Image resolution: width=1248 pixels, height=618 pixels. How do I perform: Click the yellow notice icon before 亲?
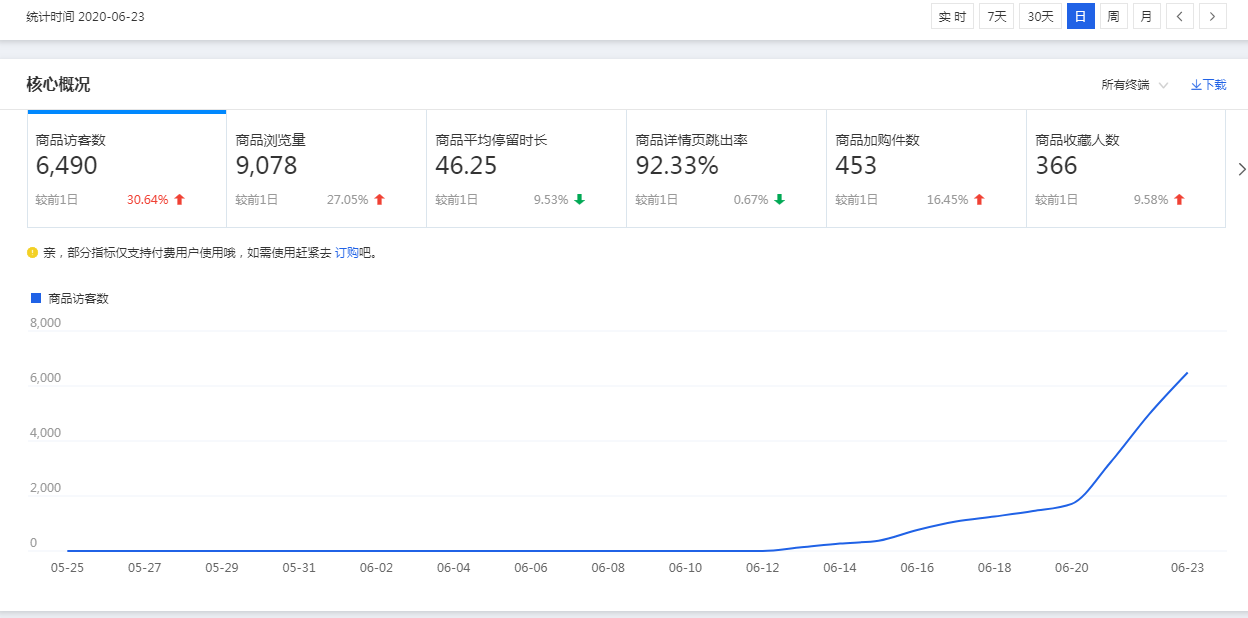(x=32, y=253)
